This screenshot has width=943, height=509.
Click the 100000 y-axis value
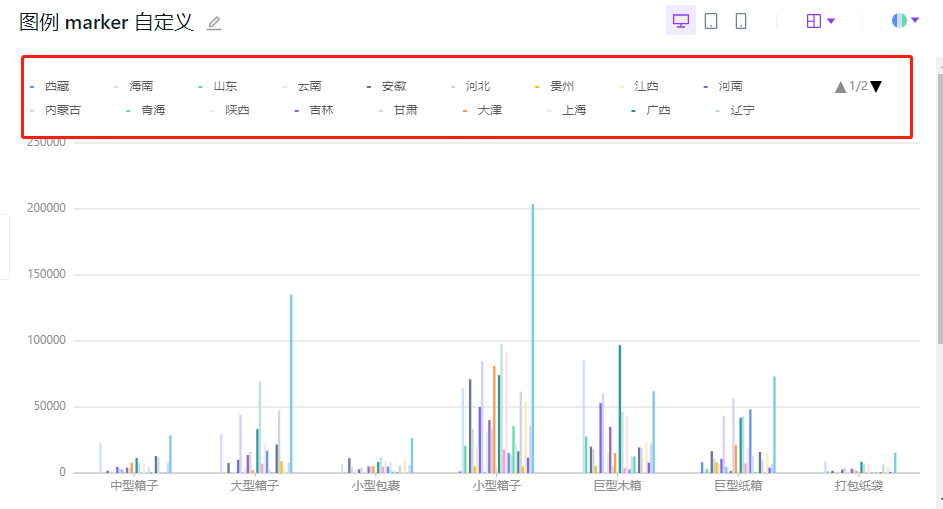(x=46, y=341)
